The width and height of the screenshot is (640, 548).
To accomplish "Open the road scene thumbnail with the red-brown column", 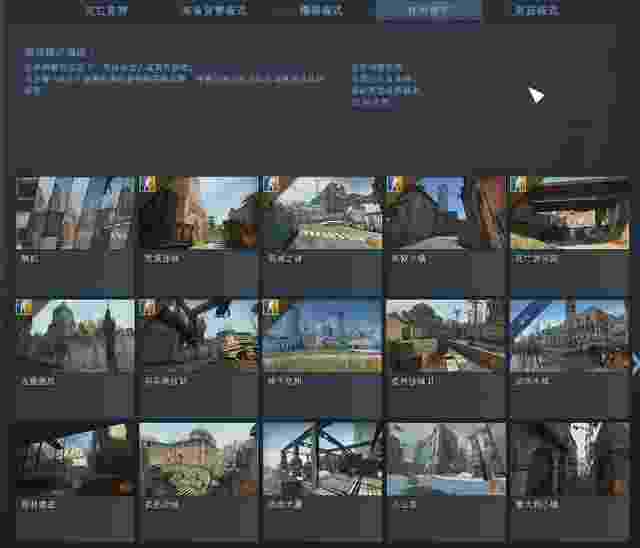I will click(x=447, y=213).
